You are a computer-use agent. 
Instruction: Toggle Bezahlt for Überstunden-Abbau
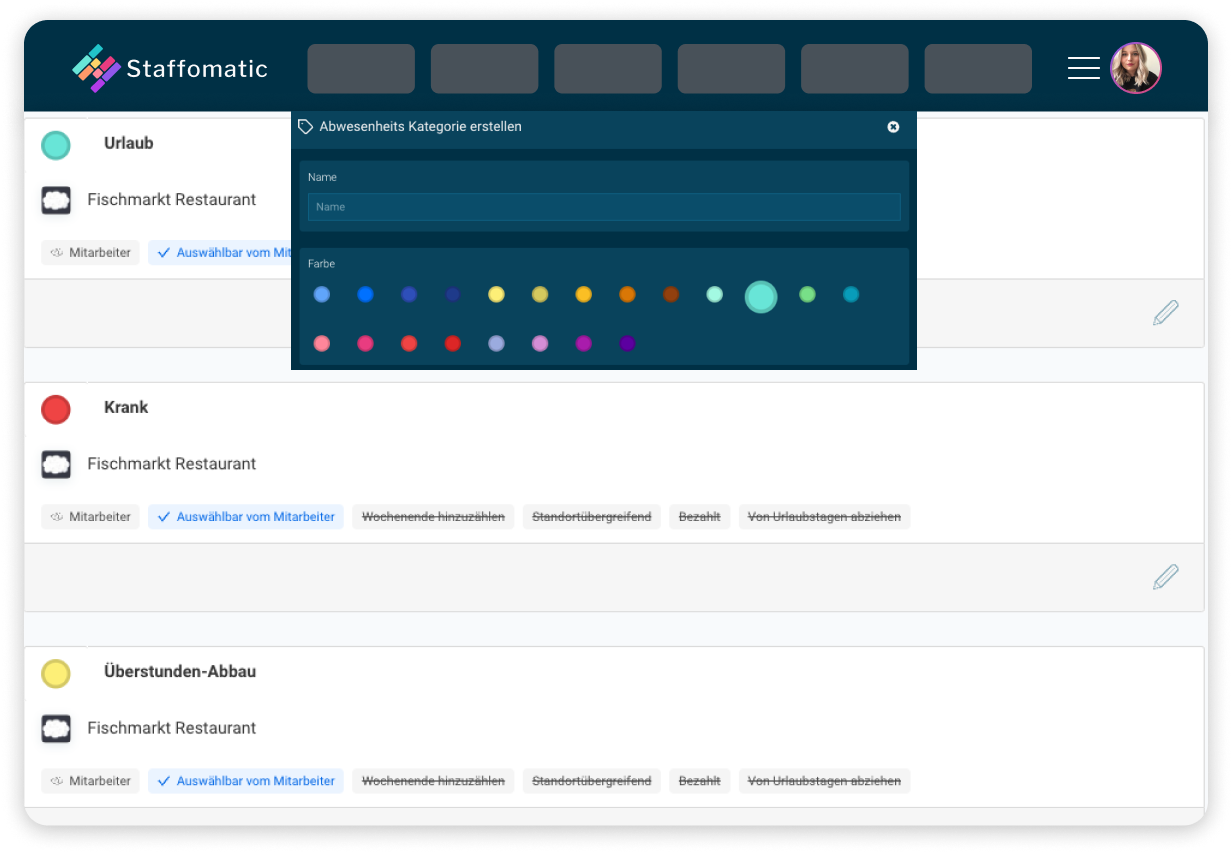pos(699,781)
